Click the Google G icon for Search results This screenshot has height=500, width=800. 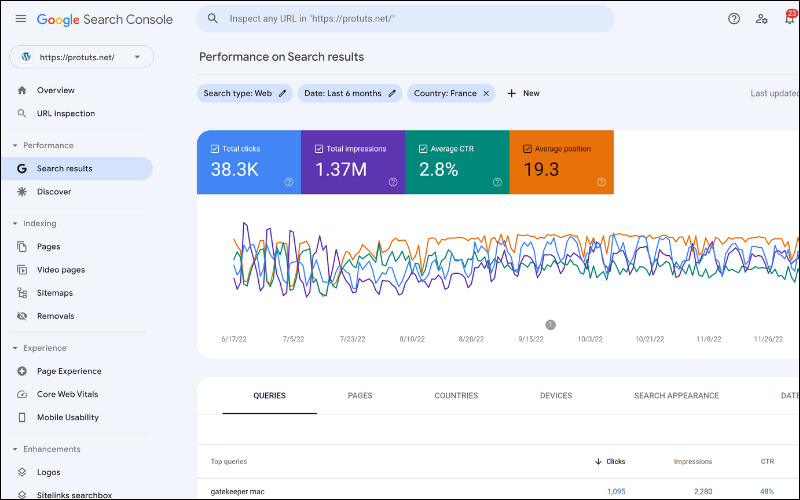(22, 168)
